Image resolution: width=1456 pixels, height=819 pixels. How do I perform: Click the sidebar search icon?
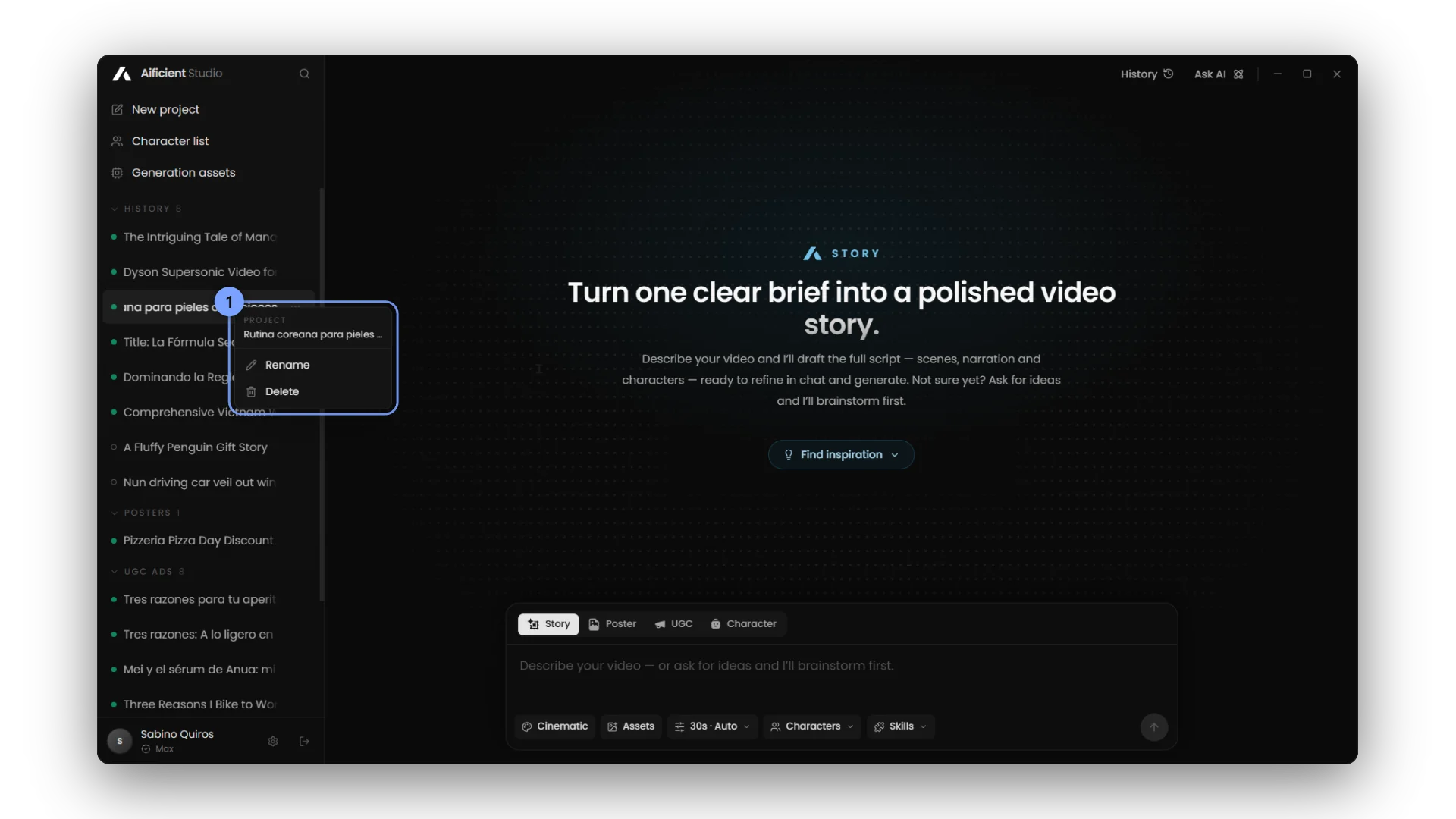pyautogui.click(x=304, y=74)
